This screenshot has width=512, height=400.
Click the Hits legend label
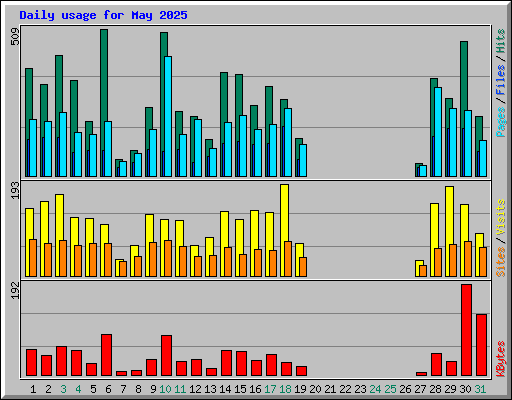point(501,41)
